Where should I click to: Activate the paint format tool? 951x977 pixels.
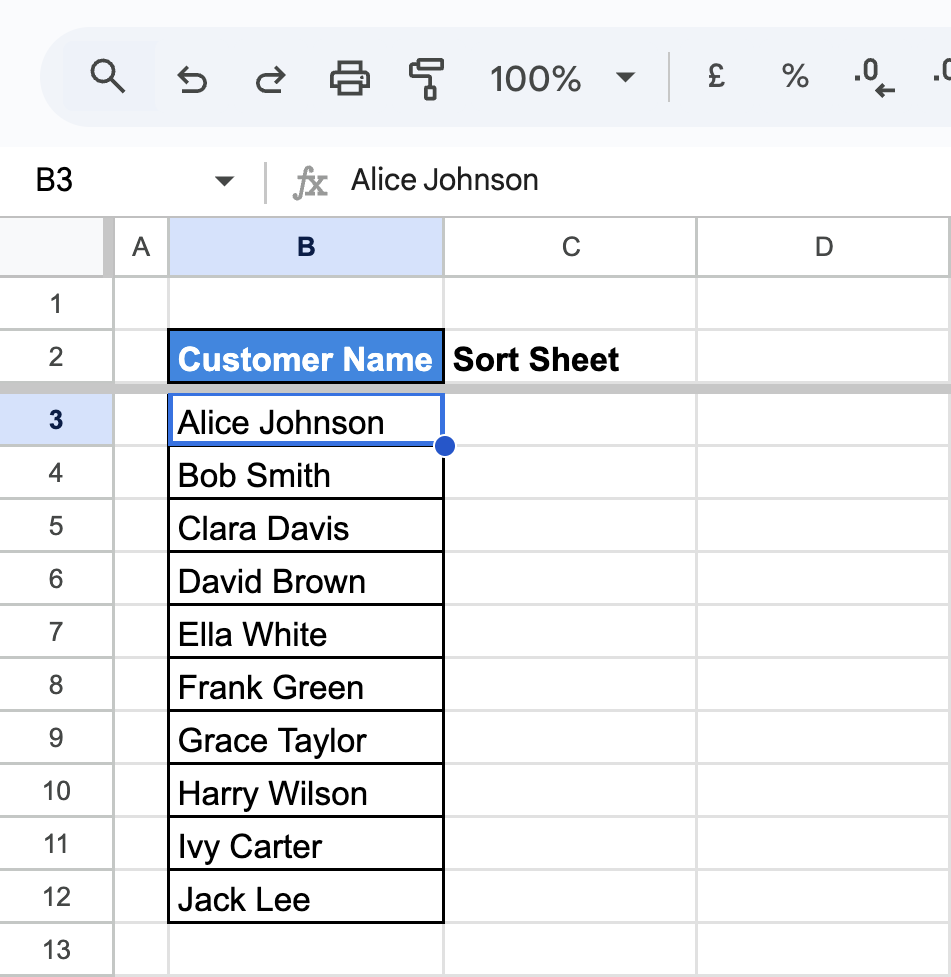pos(426,79)
